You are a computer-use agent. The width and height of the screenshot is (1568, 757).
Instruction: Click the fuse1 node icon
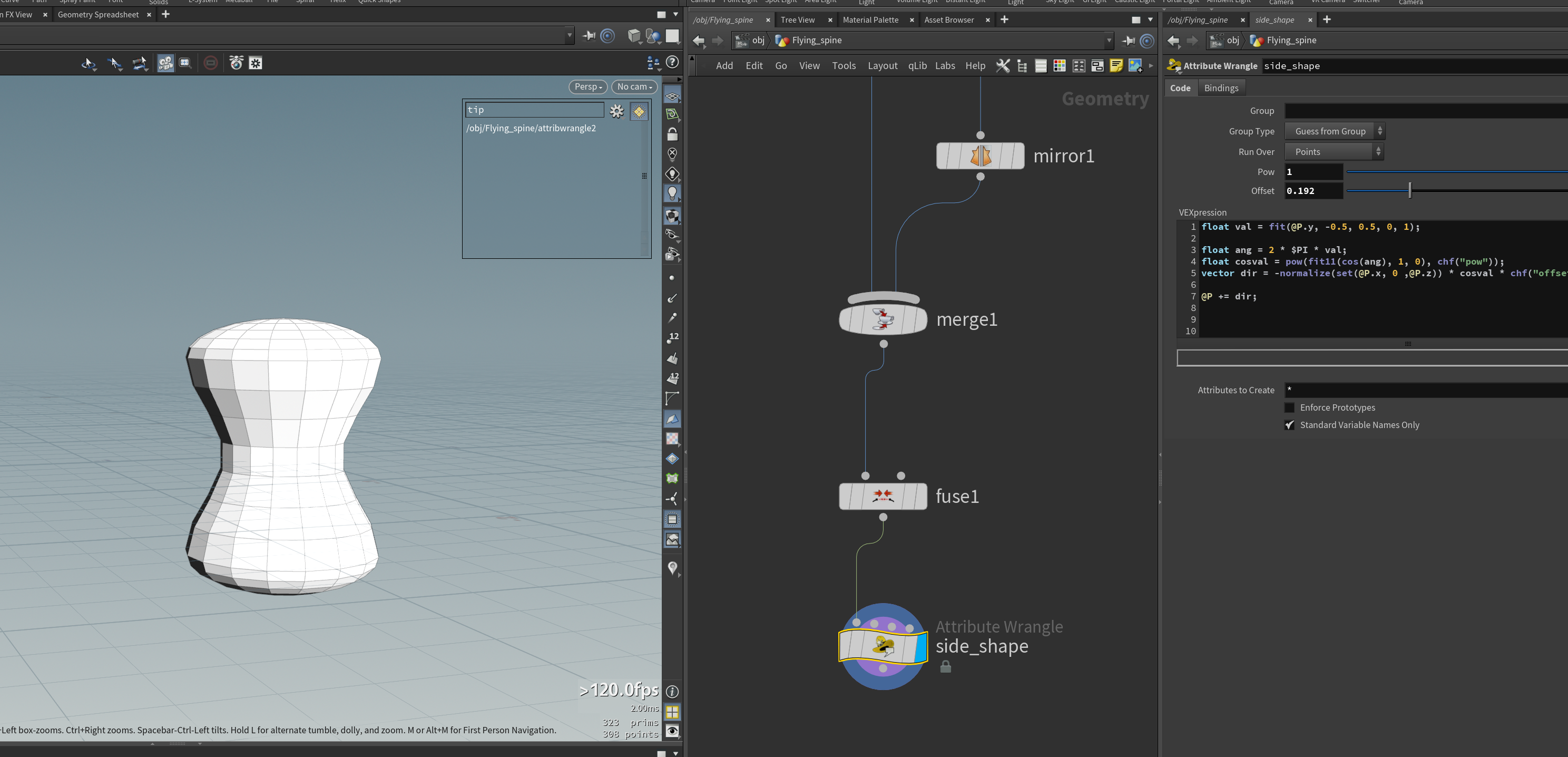coord(883,497)
